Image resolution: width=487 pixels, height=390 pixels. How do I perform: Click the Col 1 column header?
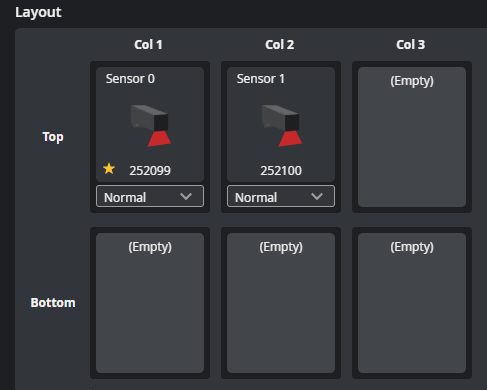[148, 45]
